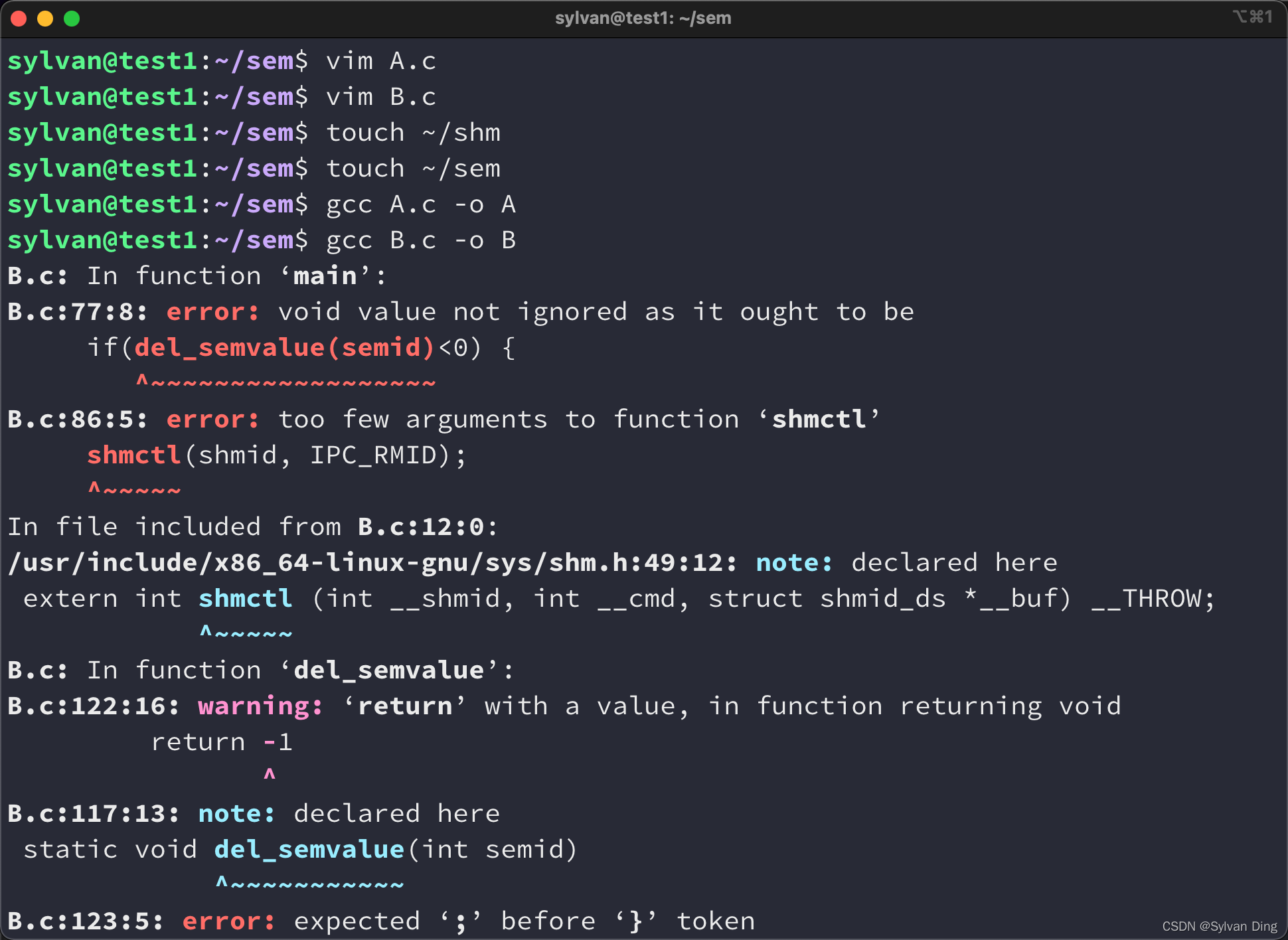Viewport: 1288px width, 940px height.
Task: Click the 'B.c:117:13:' note location
Action: pos(94,814)
